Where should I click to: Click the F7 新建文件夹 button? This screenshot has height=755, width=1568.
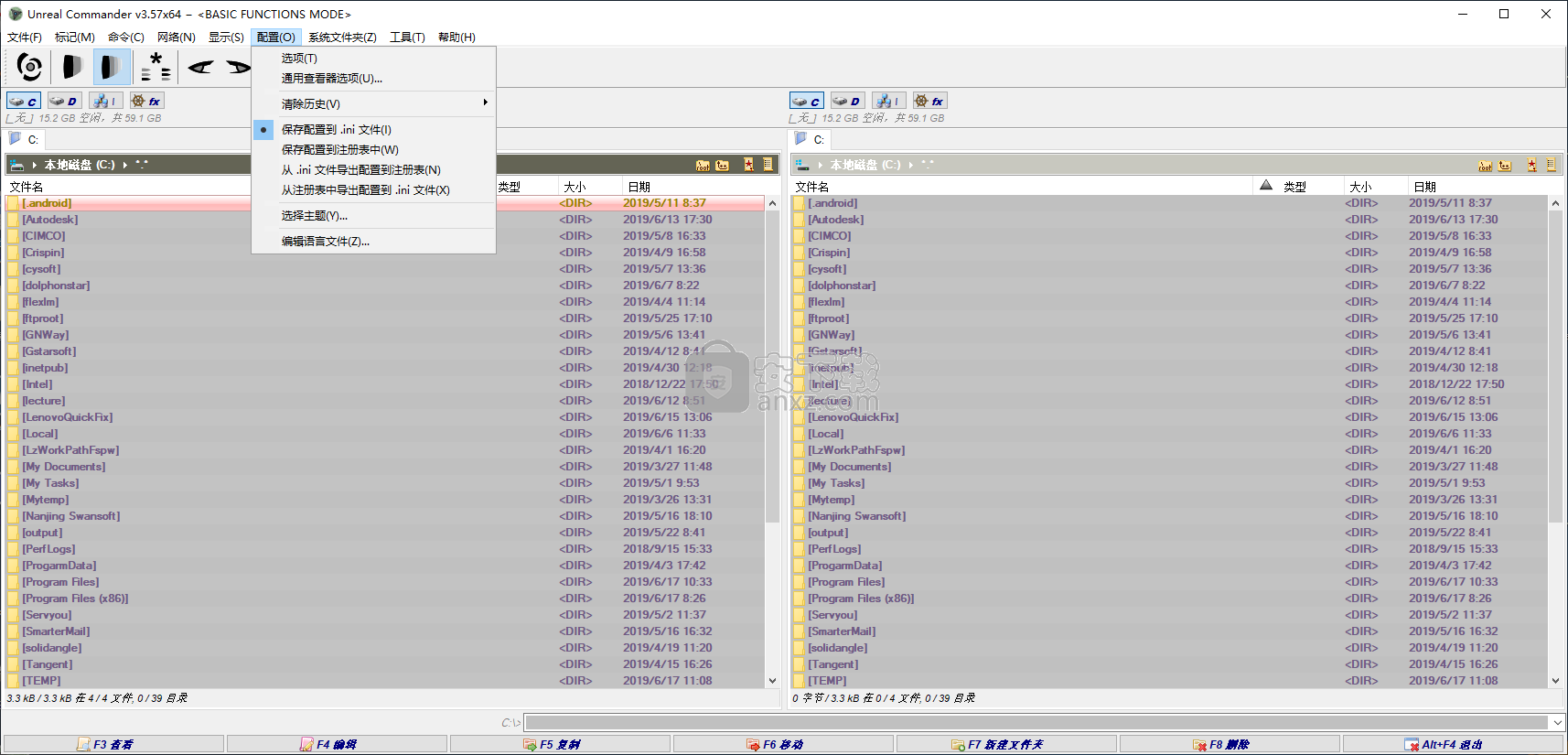click(1006, 744)
